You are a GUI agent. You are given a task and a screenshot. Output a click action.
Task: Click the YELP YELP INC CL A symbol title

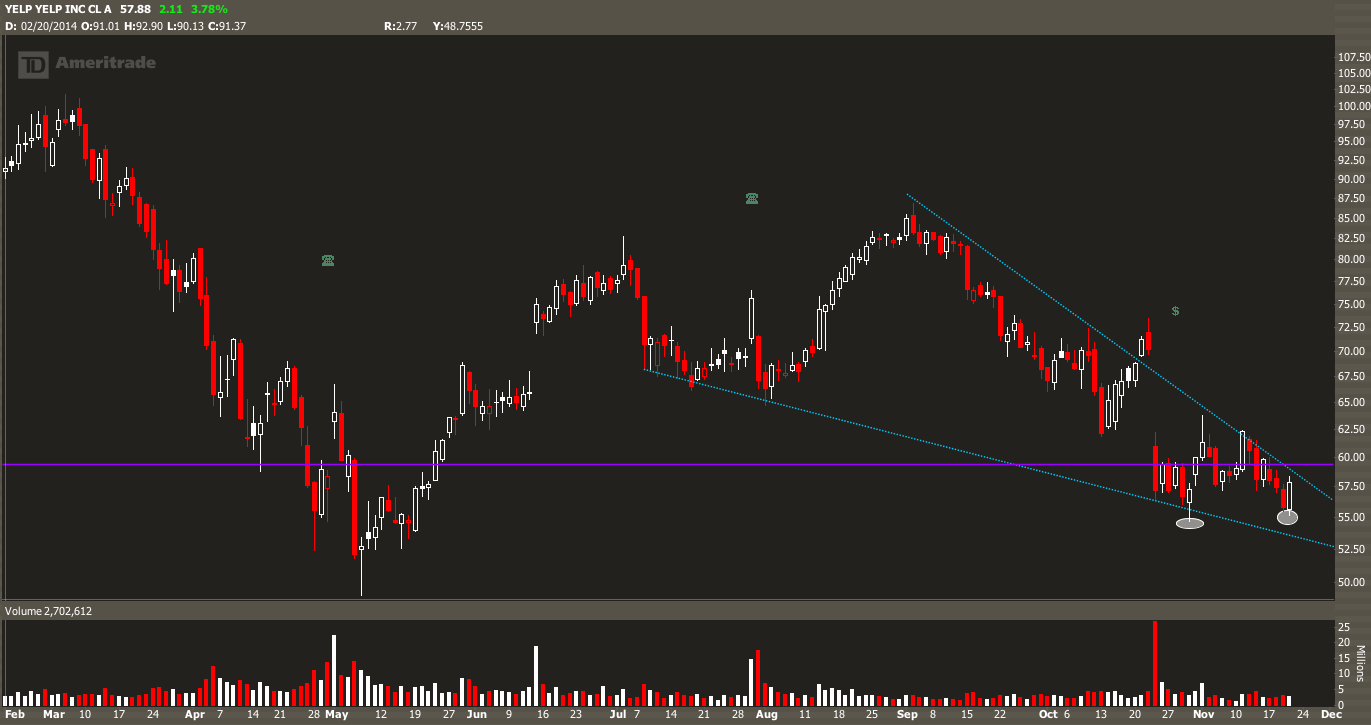[57, 8]
